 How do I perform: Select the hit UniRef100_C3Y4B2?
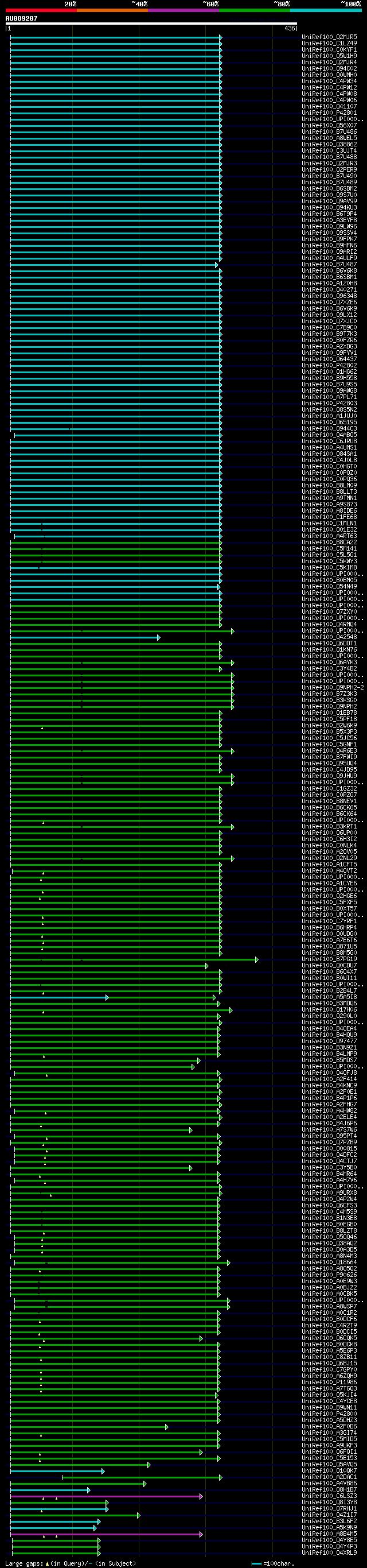(x=329, y=669)
